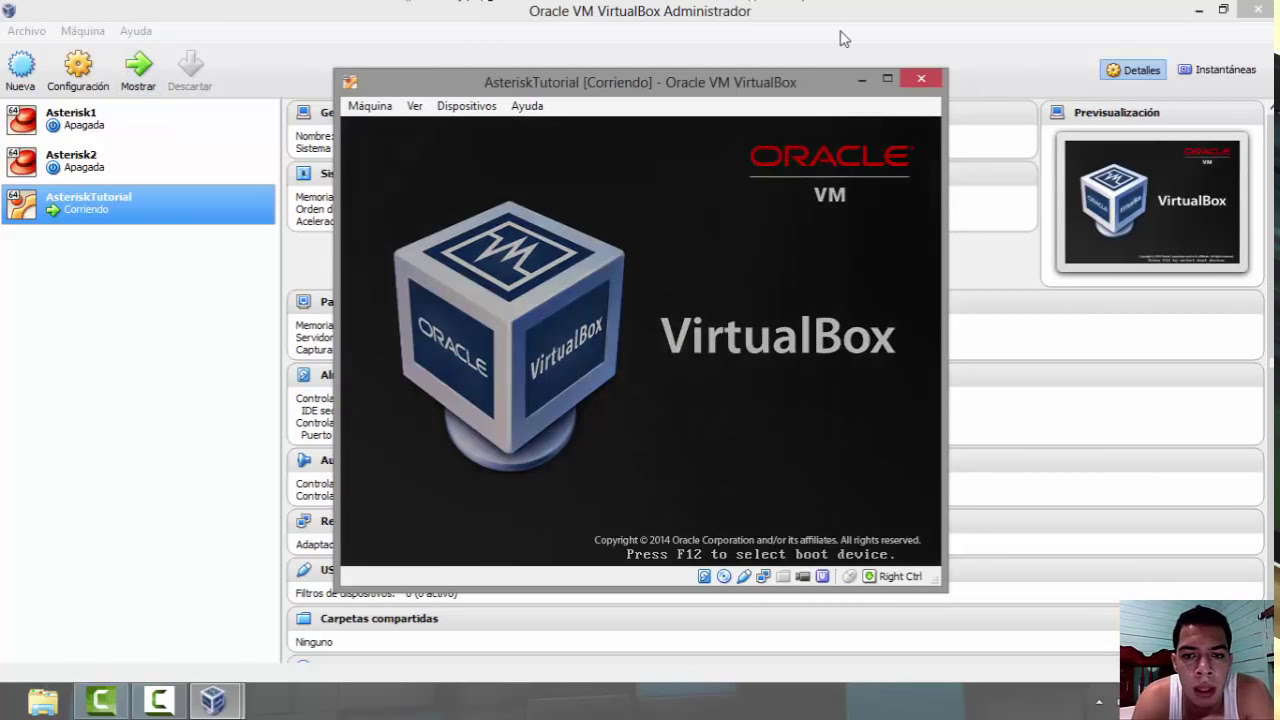Screen dimensions: 1280x720
Task: Click the video capture status icon
Action: [802, 576]
